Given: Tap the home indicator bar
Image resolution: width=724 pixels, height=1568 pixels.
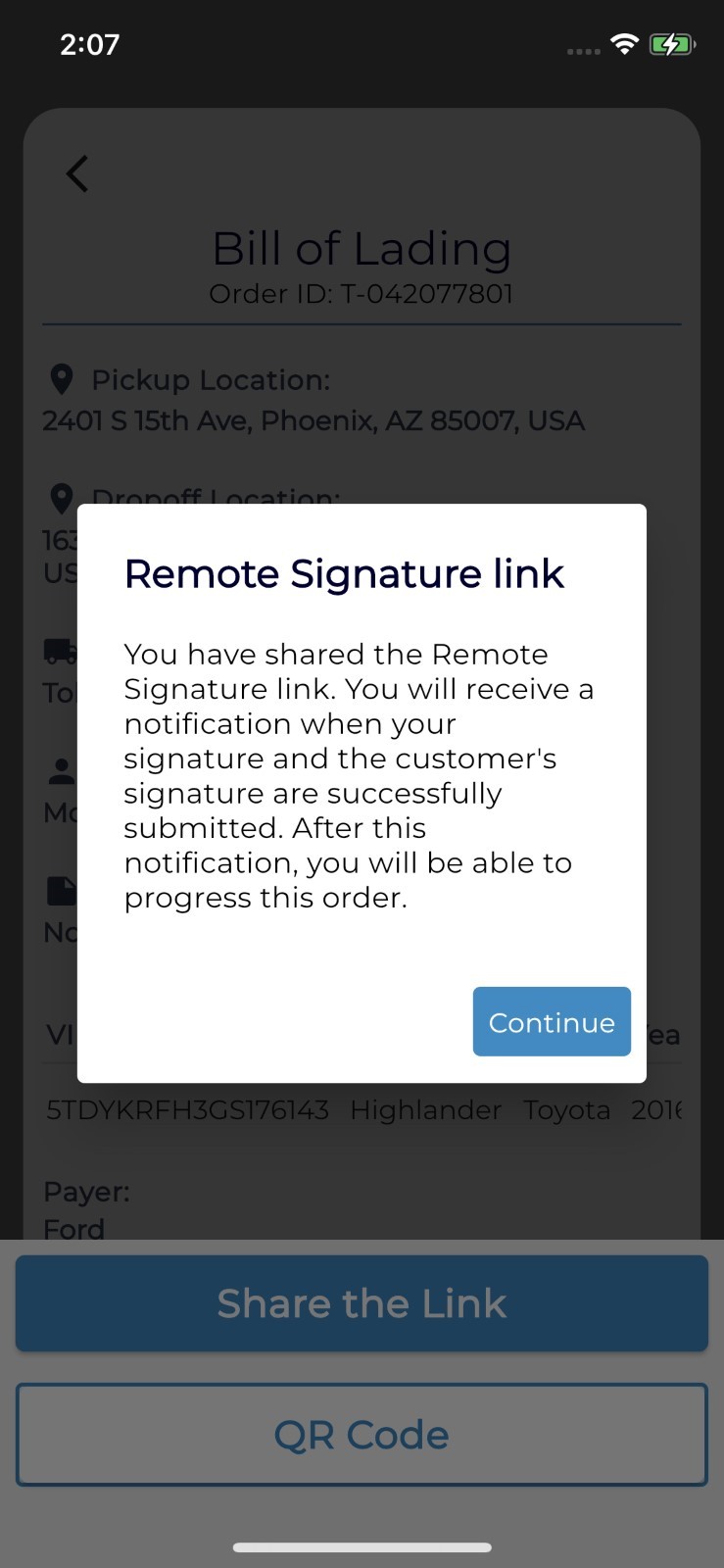Looking at the screenshot, I should point(362,1547).
